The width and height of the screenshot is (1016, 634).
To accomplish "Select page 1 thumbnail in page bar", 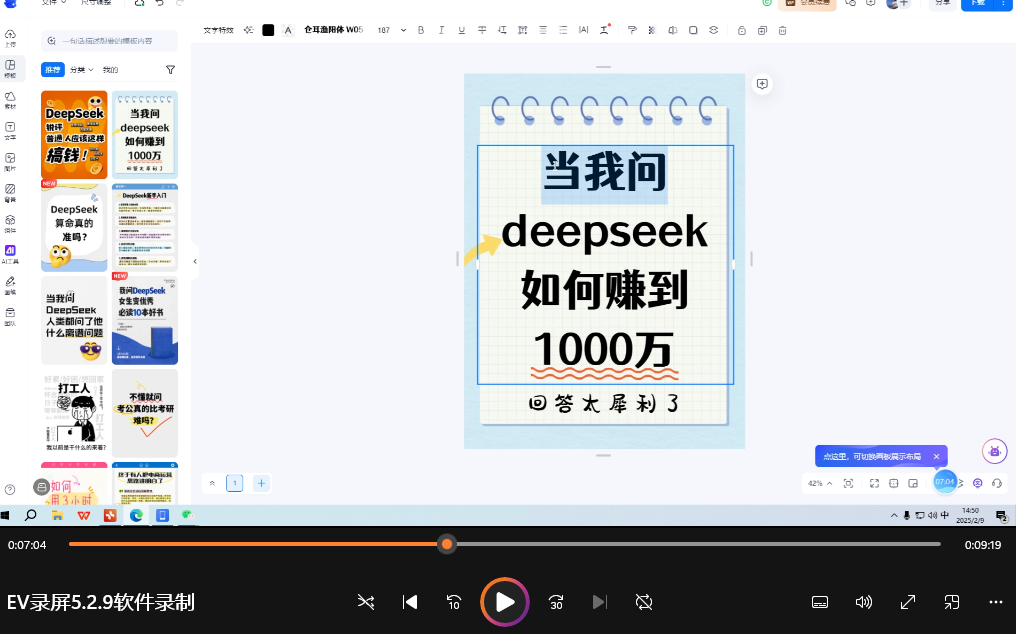I will pos(235,483).
